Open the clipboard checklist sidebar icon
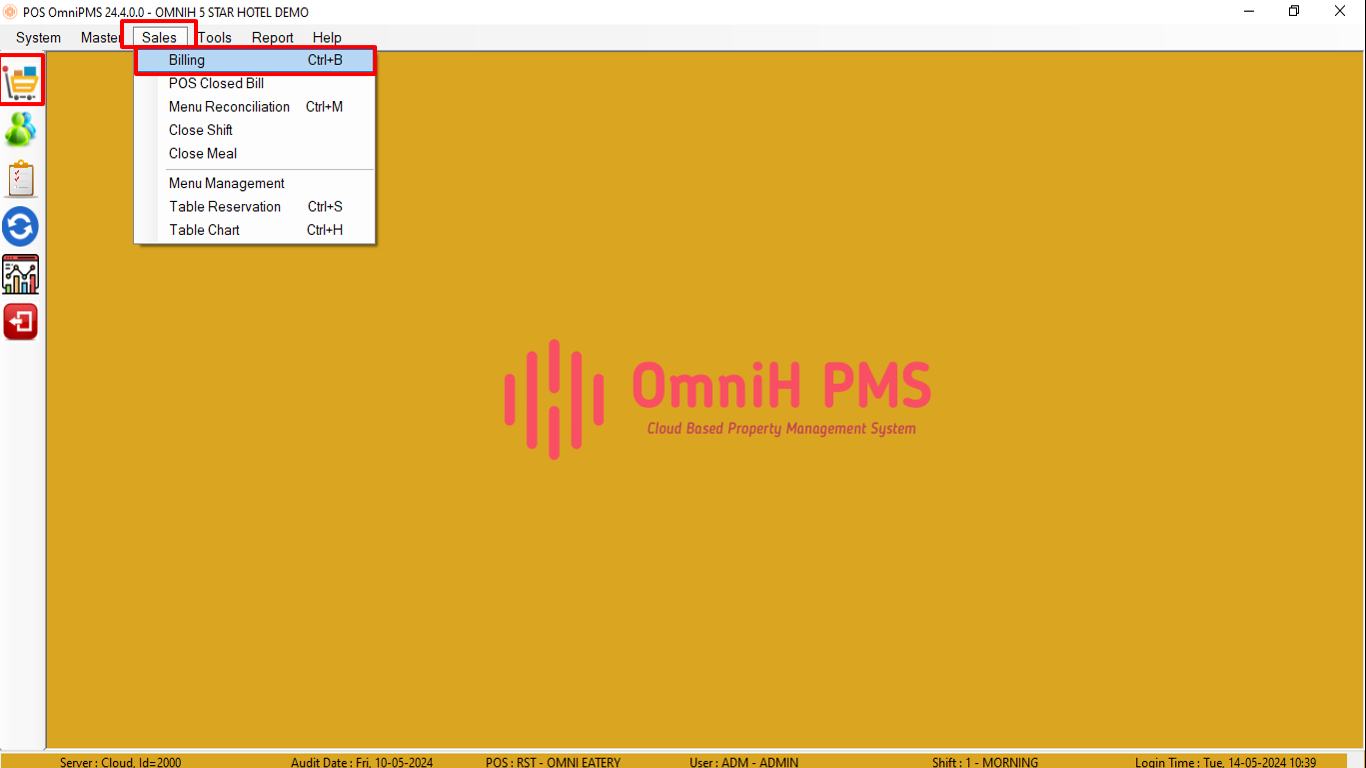The image size is (1366, 768). click(x=21, y=179)
